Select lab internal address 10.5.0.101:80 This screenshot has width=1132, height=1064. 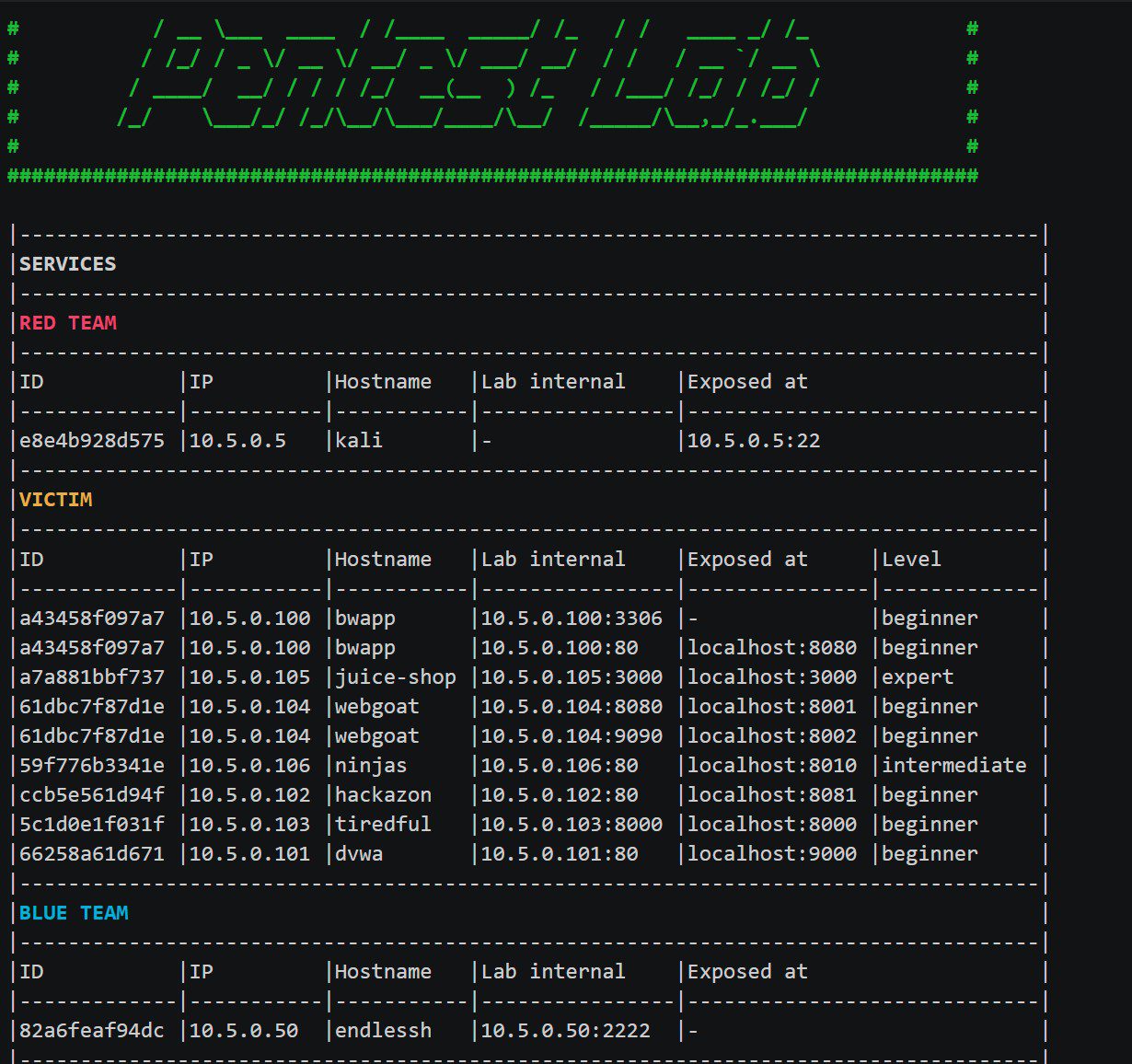(560, 854)
